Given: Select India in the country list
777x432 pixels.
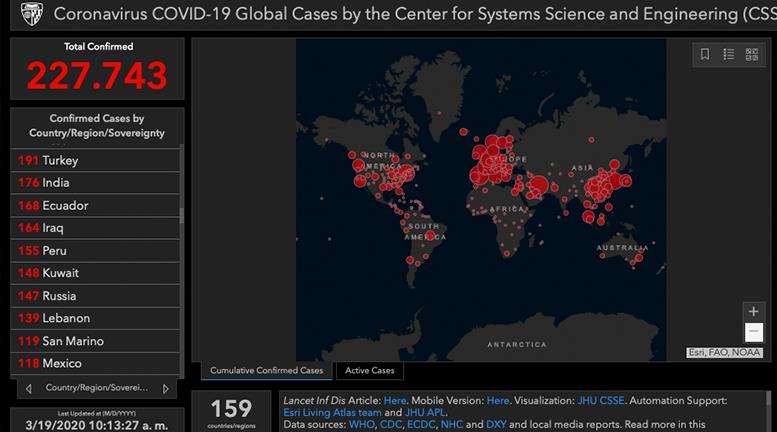Looking at the screenshot, I should tap(95, 183).
